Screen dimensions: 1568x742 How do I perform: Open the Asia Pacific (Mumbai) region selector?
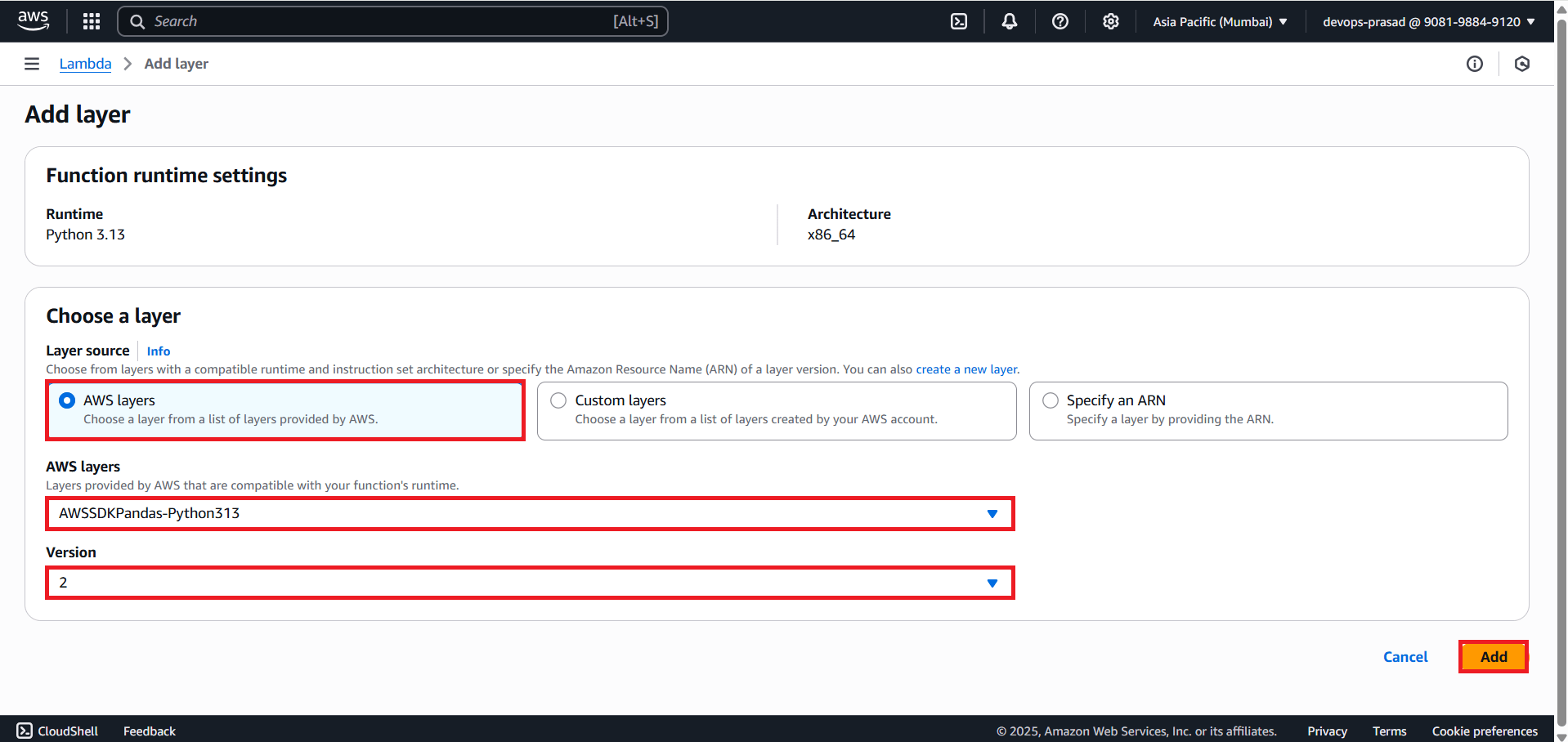tap(1220, 21)
